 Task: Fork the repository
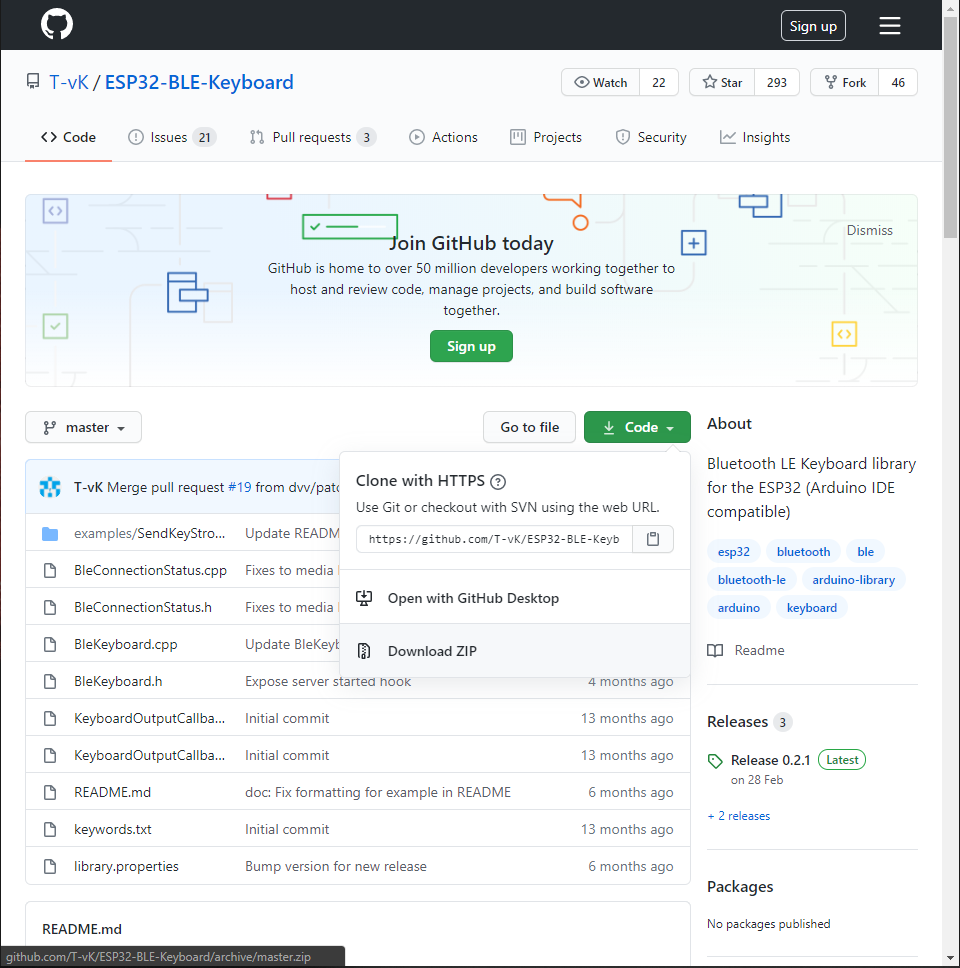pyautogui.click(x=845, y=82)
